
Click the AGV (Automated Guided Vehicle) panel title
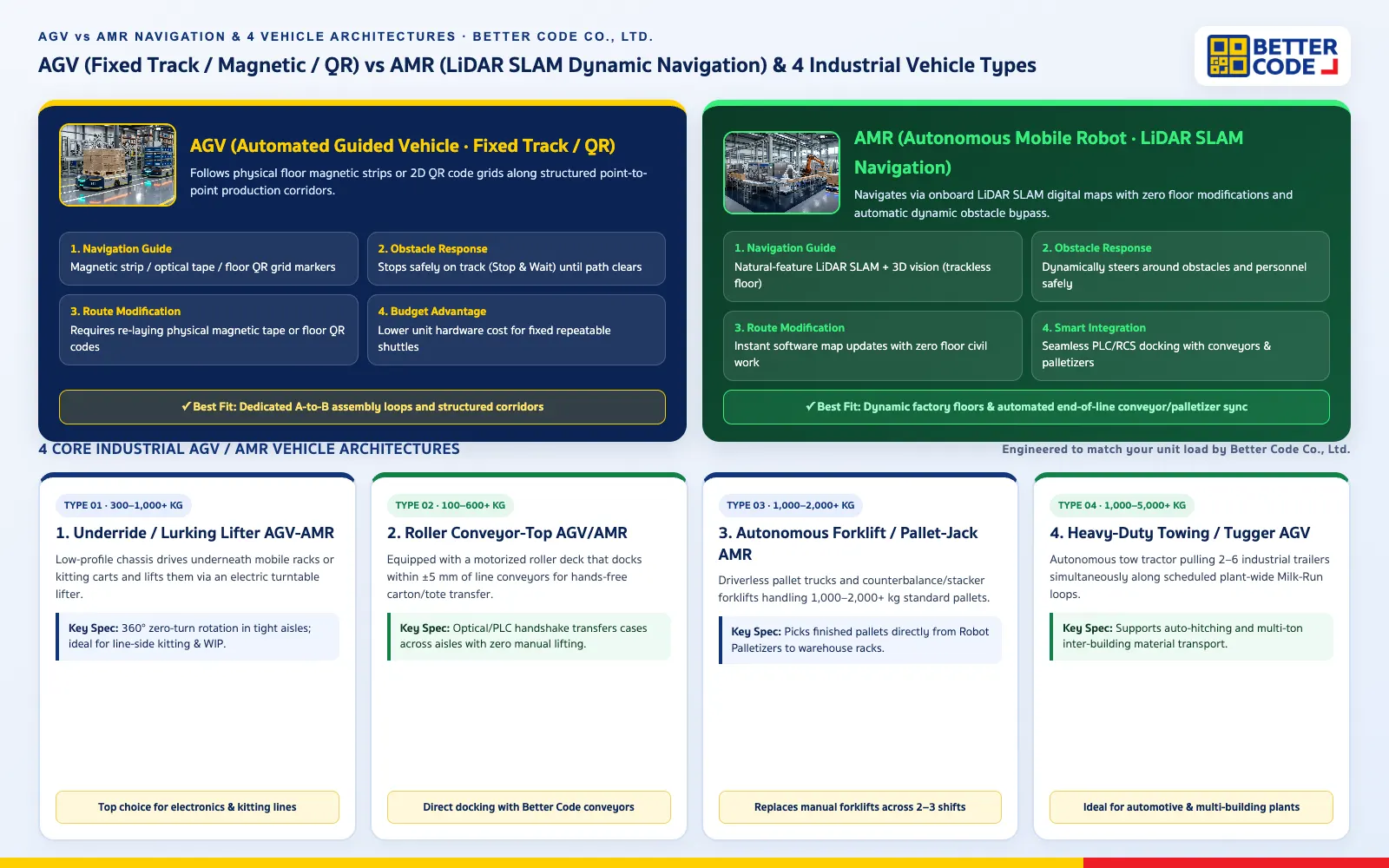(403, 146)
